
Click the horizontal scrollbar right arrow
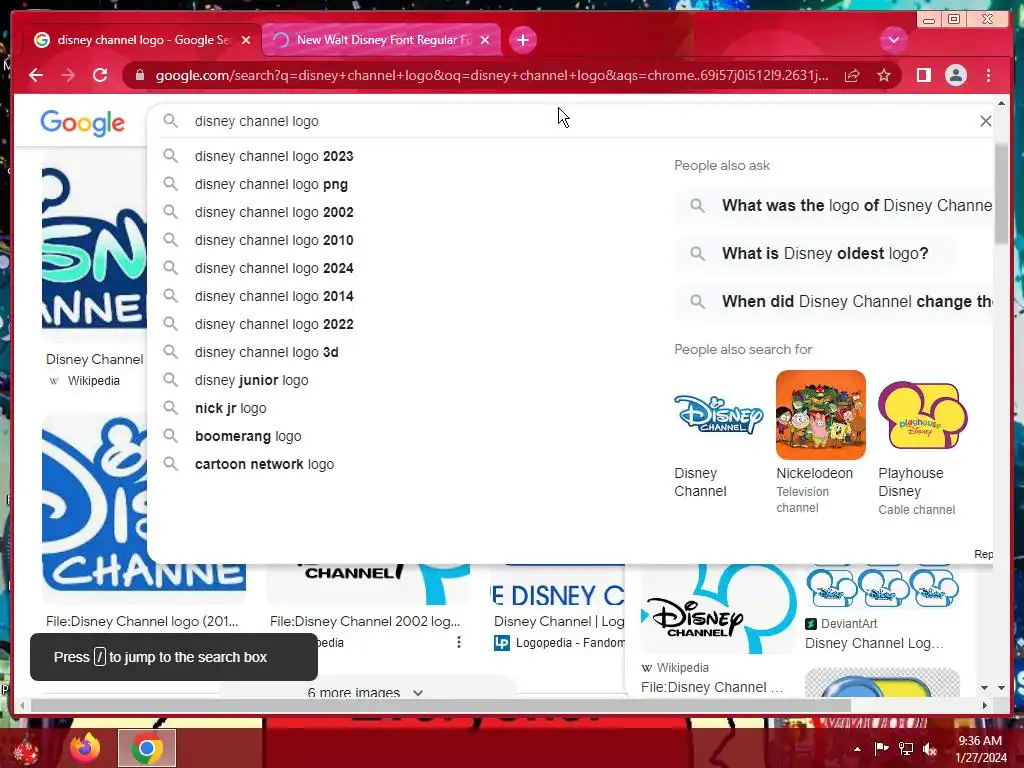coord(985,705)
